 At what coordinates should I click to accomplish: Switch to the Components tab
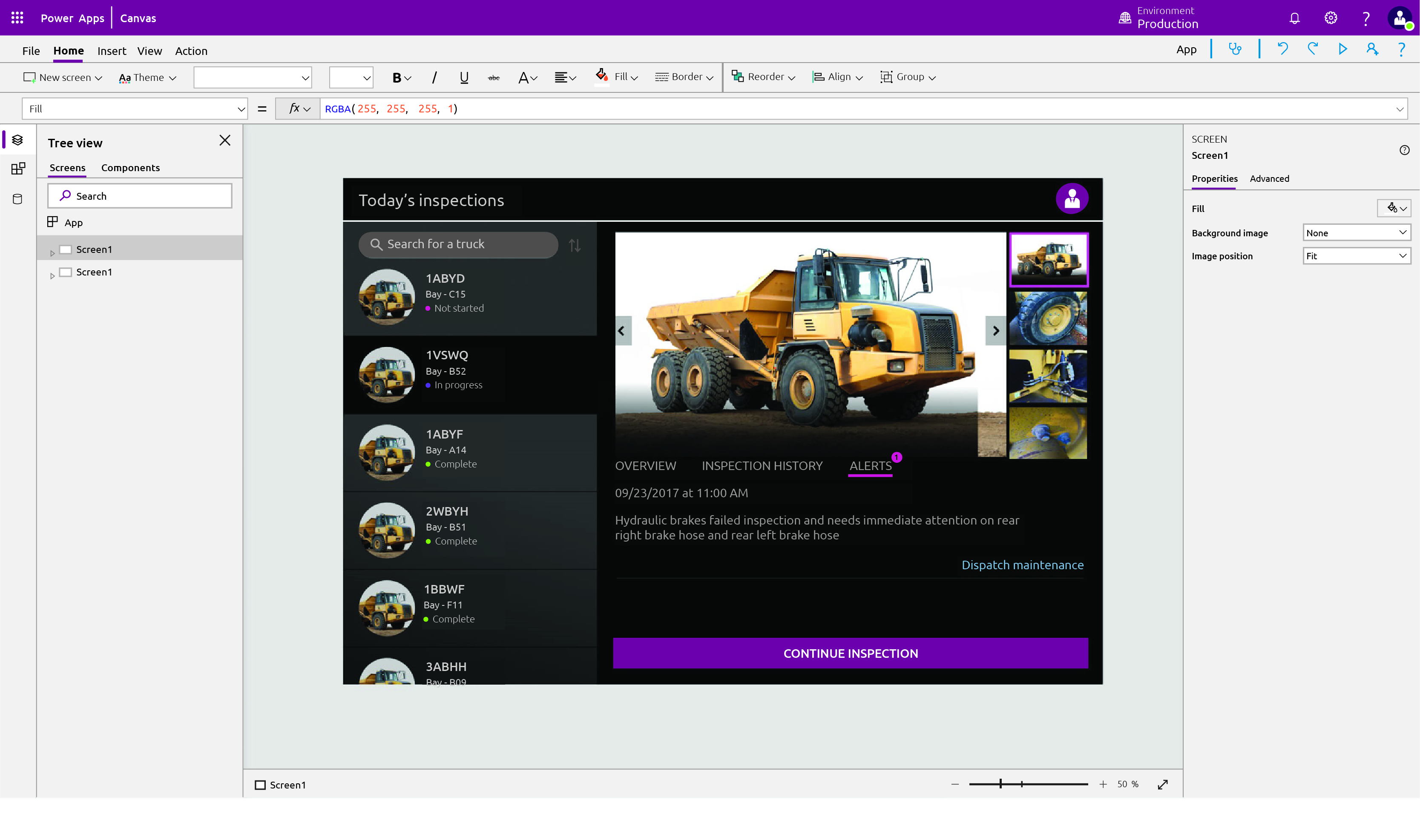[x=130, y=168]
